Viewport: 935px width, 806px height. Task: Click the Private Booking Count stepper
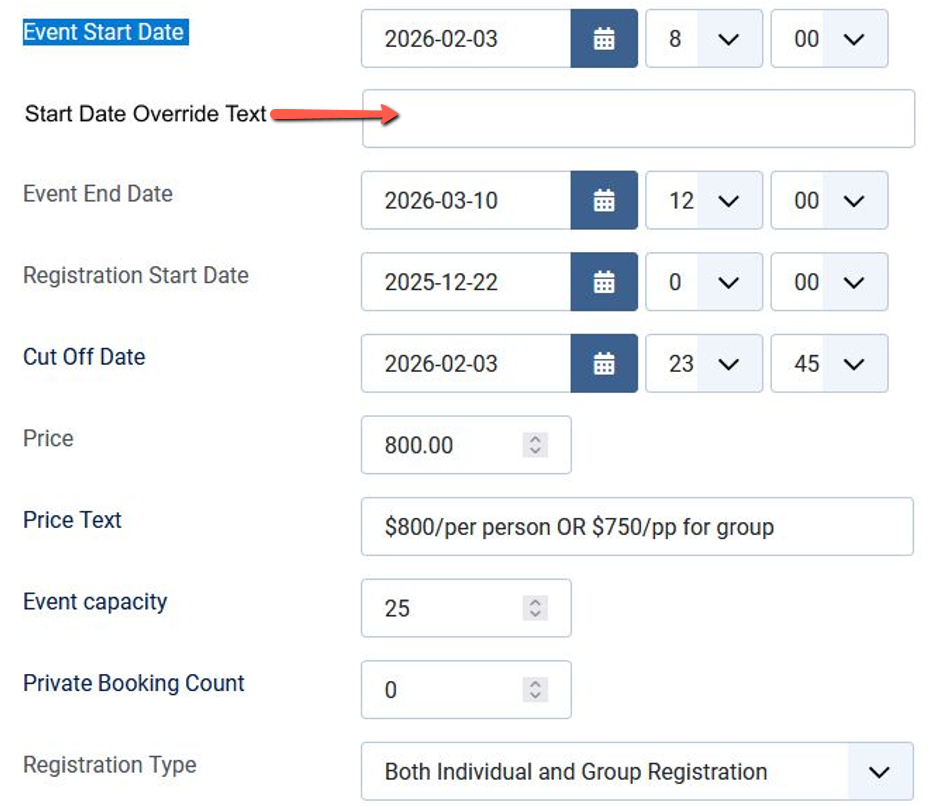tap(536, 690)
